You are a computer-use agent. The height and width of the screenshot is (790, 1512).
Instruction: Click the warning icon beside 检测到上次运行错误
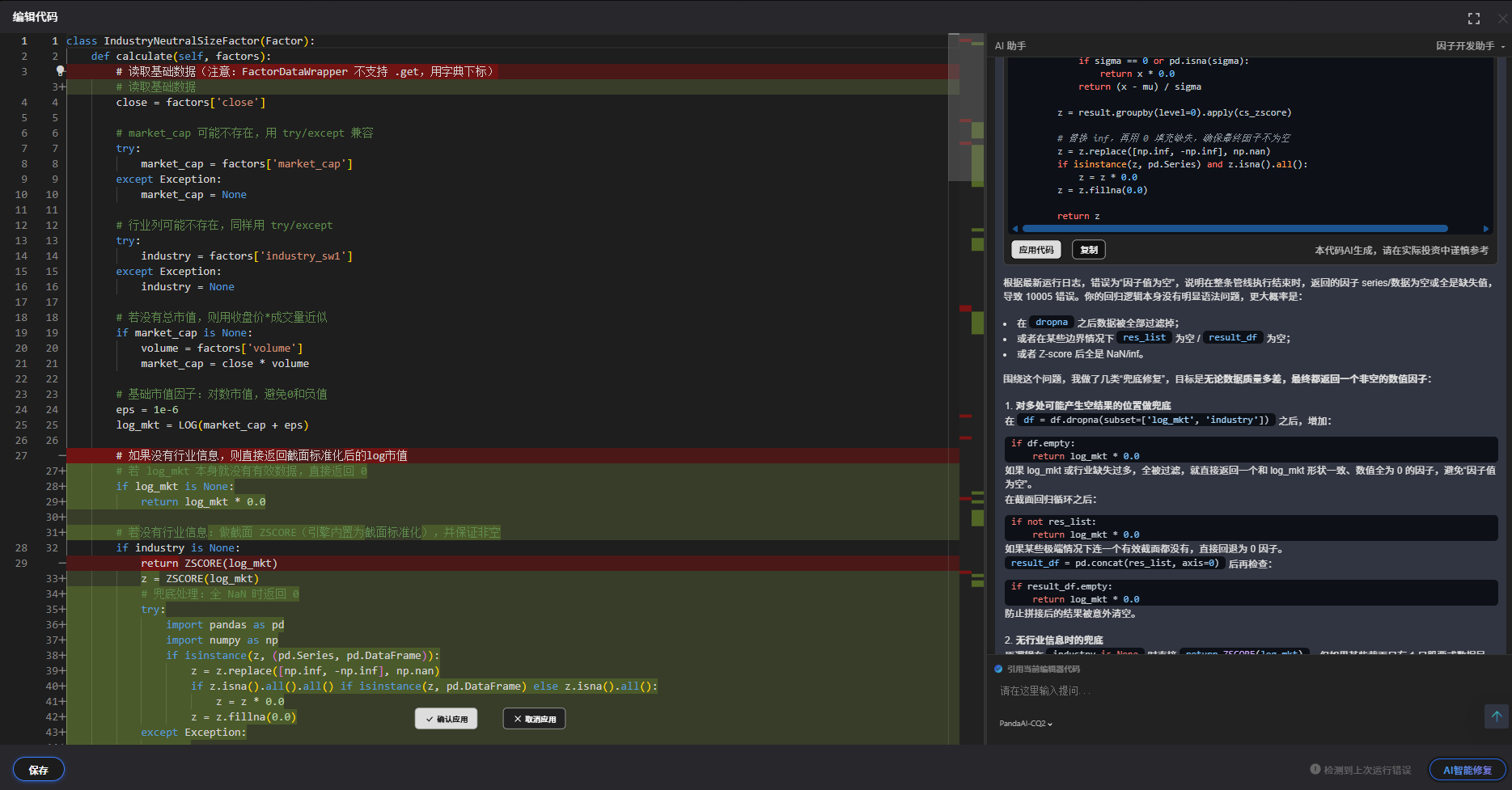coord(1315,770)
